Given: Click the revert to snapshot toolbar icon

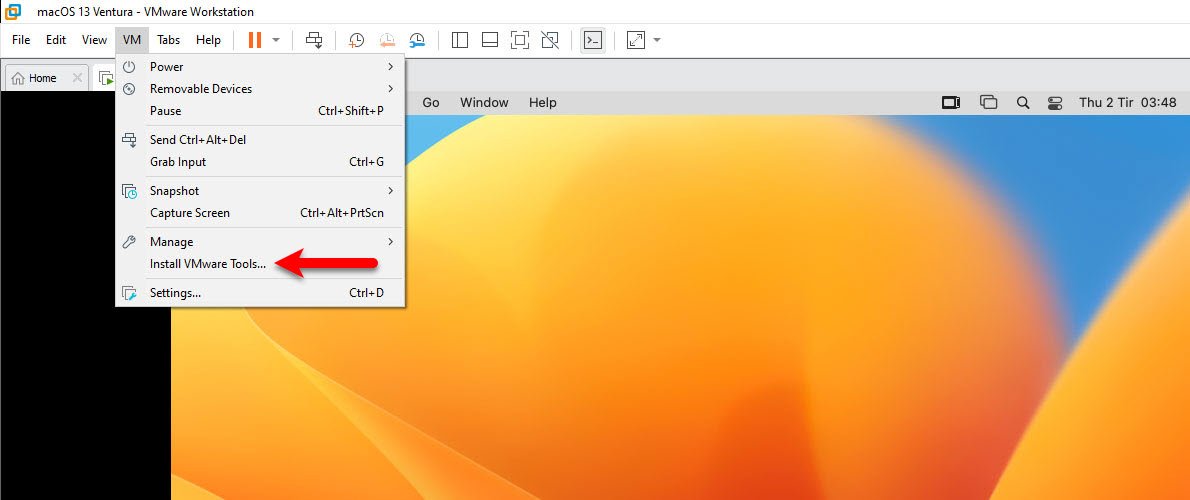Looking at the screenshot, I should 387,40.
